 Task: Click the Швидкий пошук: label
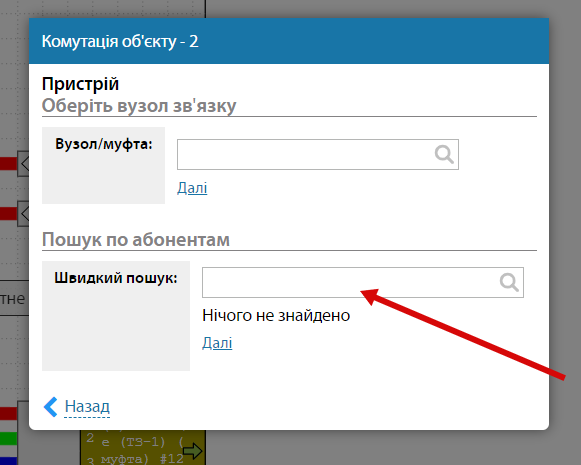(x=116, y=278)
